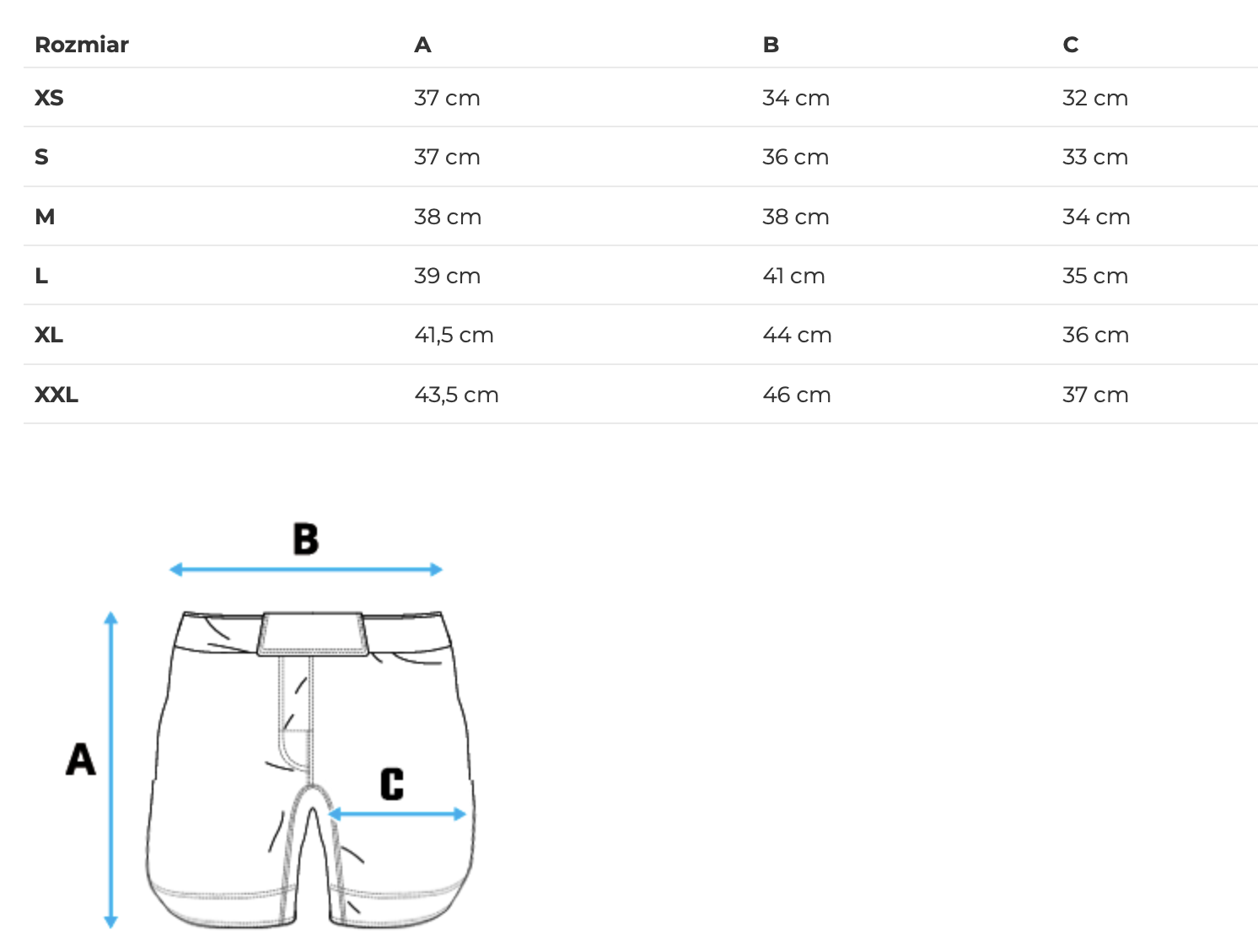Choose the XXL size row label
This screenshot has height=952, width=1258.
click(x=56, y=395)
